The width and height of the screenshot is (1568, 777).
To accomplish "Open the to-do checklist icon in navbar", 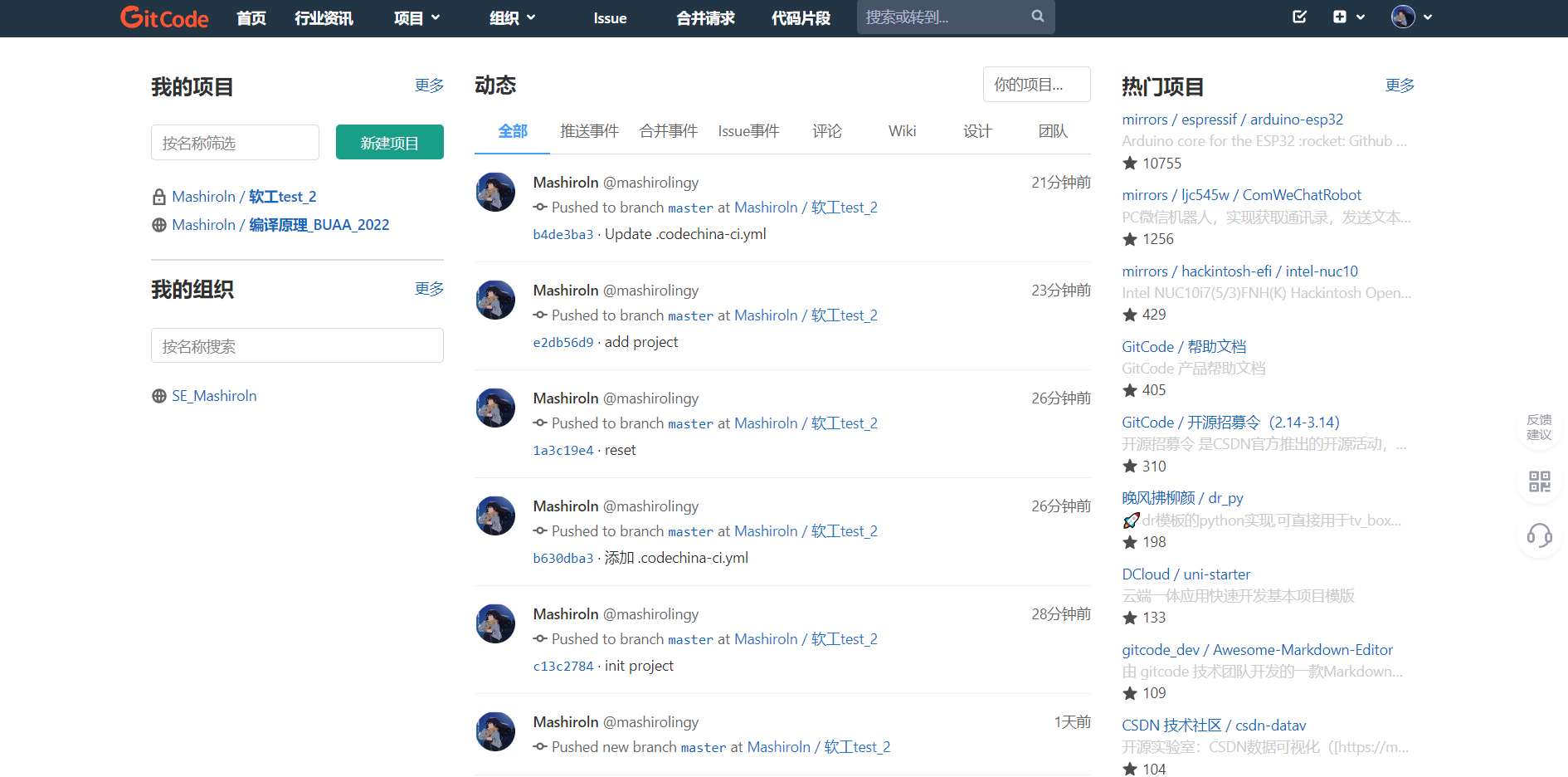I will (x=1300, y=17).
